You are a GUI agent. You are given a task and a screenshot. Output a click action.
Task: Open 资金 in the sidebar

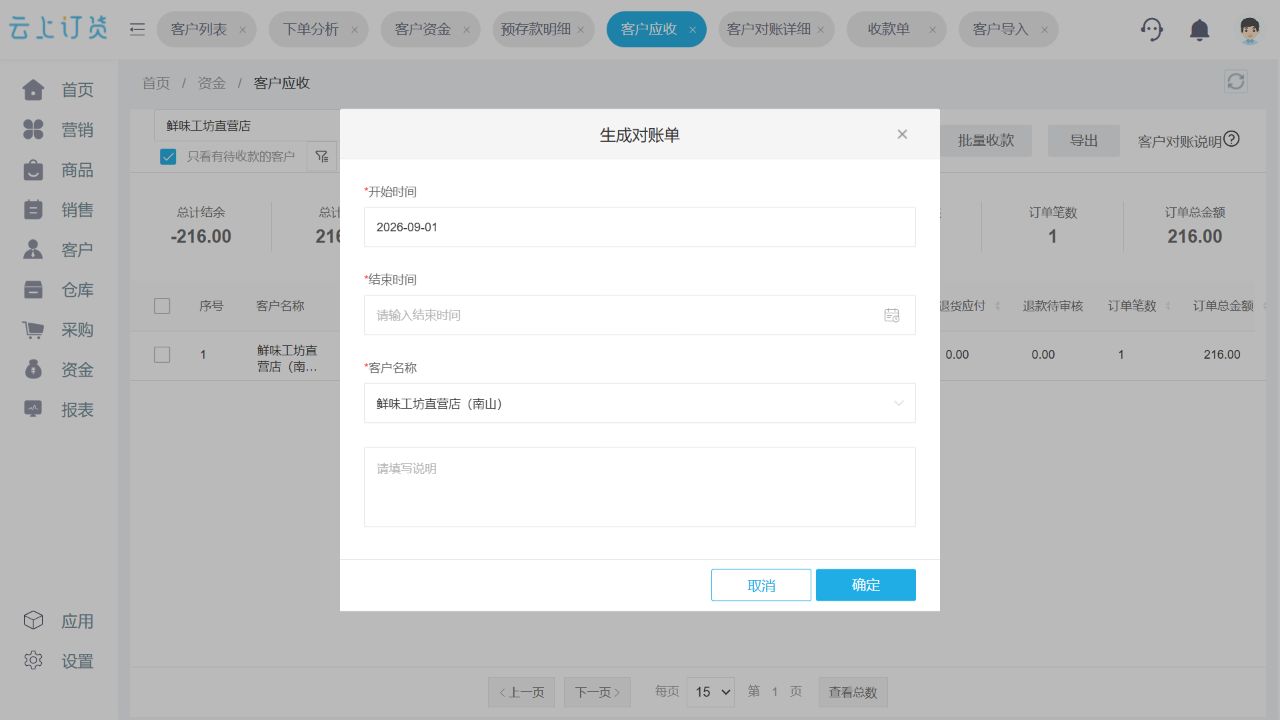[x=59, y=370]
